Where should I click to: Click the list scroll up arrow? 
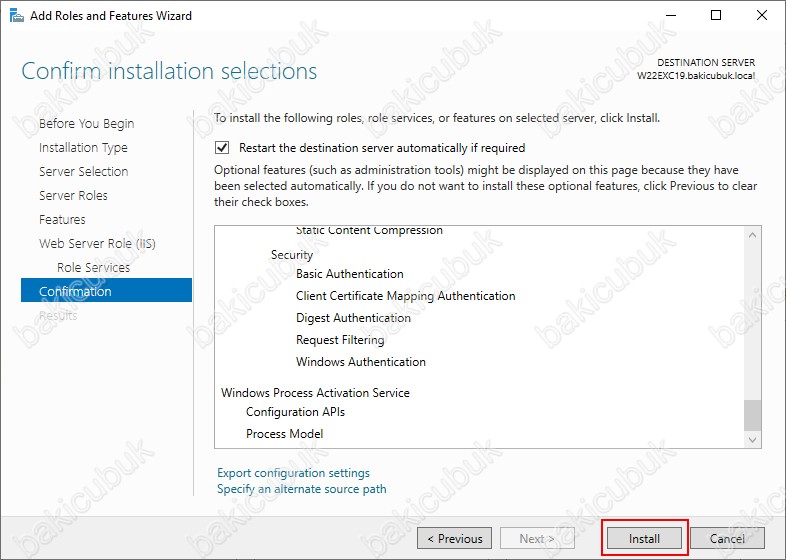[x=752, y=235]
